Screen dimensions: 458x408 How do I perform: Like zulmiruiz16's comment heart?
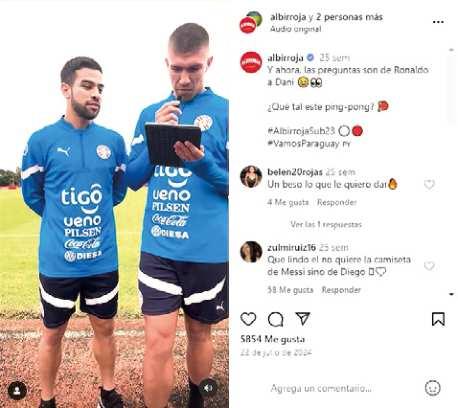click(x=429, y=266)
